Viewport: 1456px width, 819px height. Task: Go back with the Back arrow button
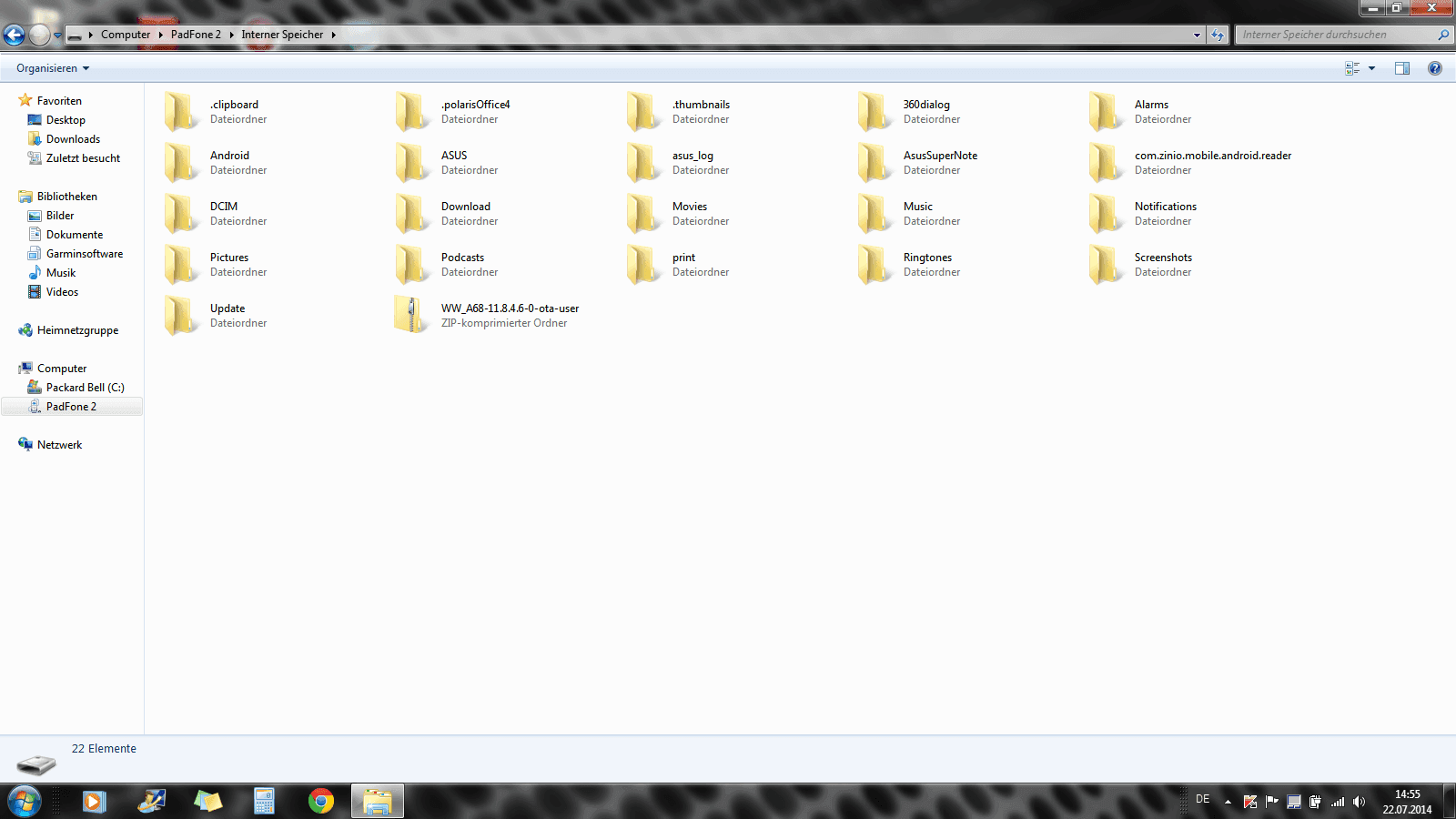14,35
